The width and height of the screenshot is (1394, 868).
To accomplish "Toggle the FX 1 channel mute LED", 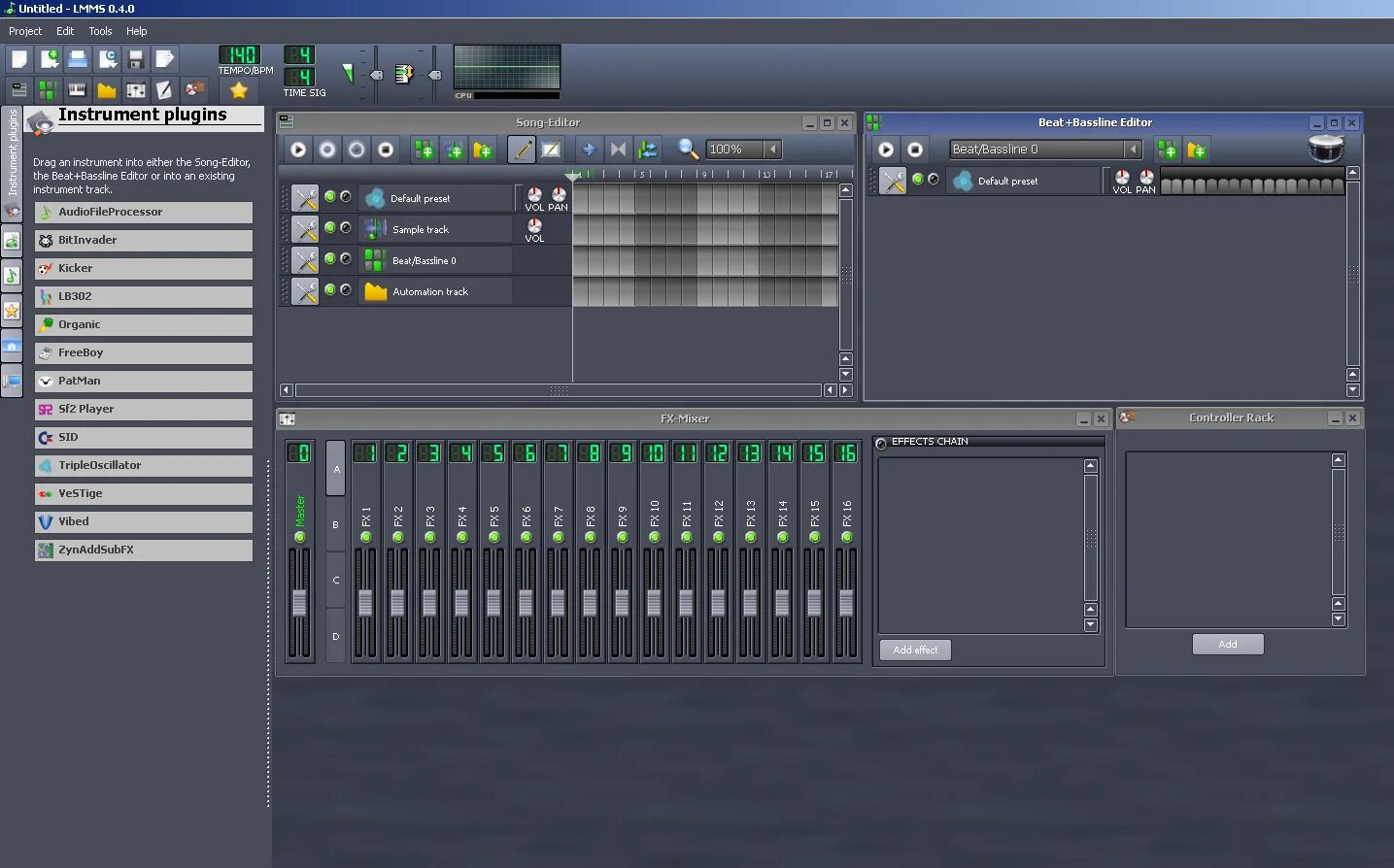I will pos(365,537).
